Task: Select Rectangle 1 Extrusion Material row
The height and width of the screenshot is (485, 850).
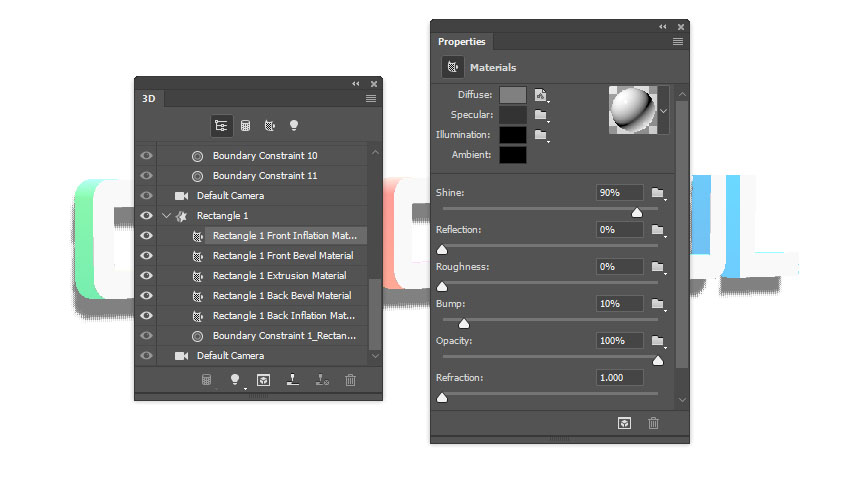Action: coord(262,276)
